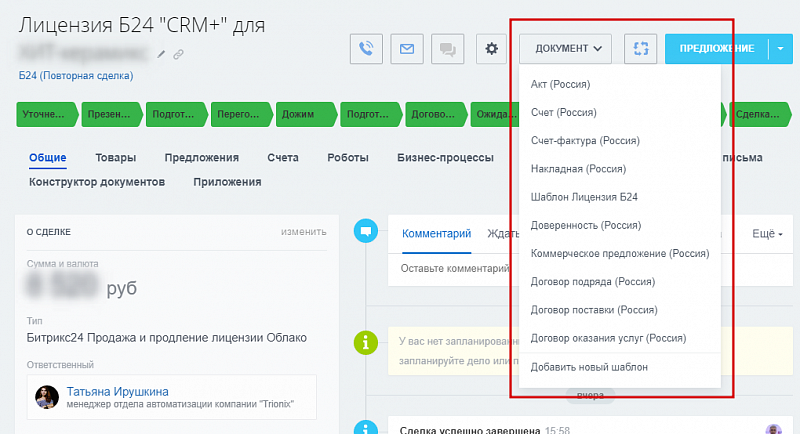
Task: Open the ПРЕДЛОЖЕНИЕ button arrow dropdown
Action: [781, 49]
